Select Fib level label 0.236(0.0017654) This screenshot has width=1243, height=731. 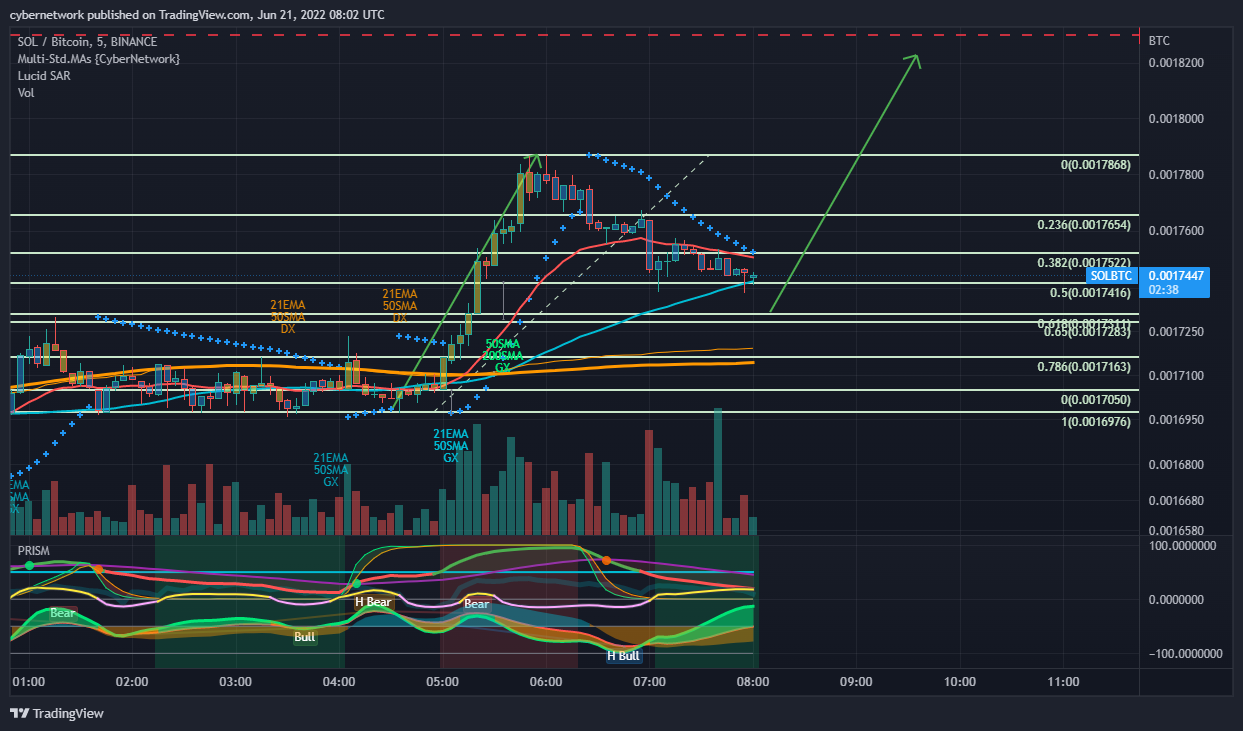(x=1083, y=225)
